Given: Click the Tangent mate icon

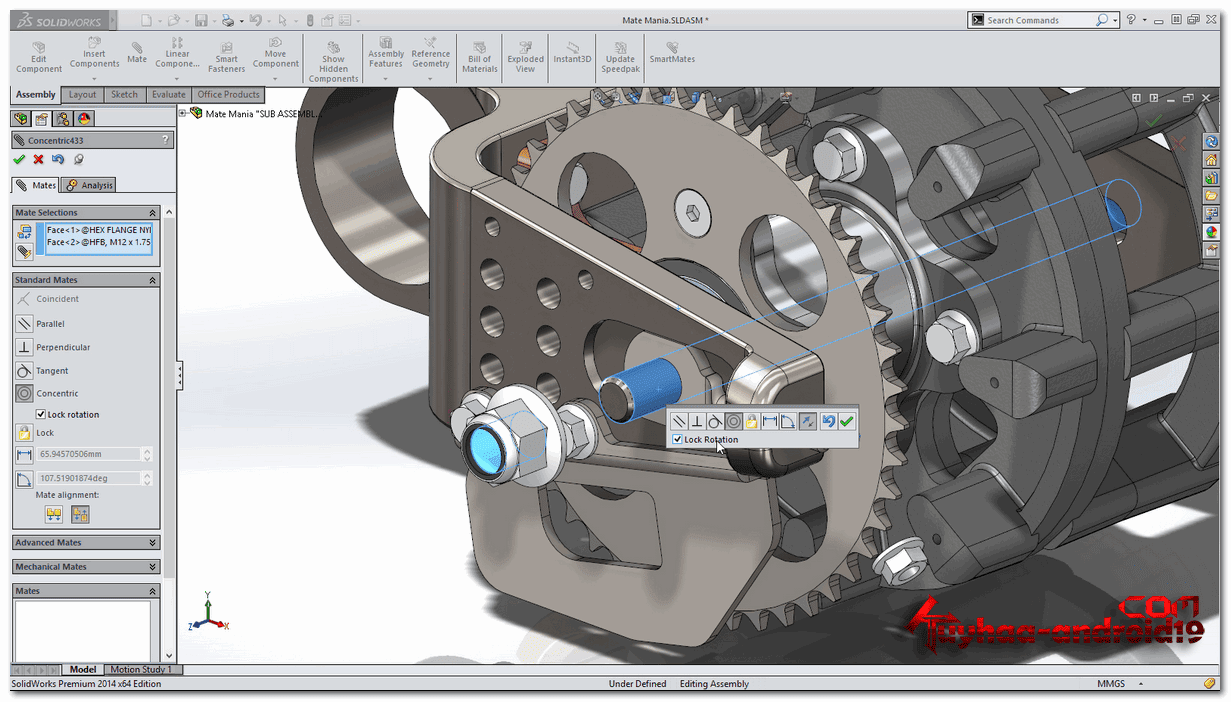Looking at the screenshot, I should (x=24, y=370).
